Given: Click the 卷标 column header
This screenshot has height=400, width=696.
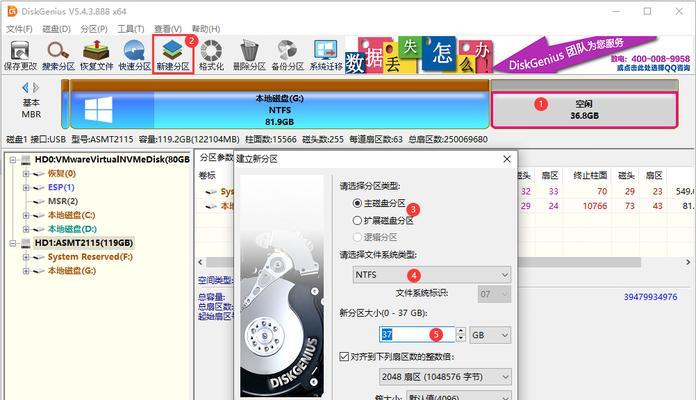Looking at the screenshot, I should pyautogui.click(x=207, y=175).
